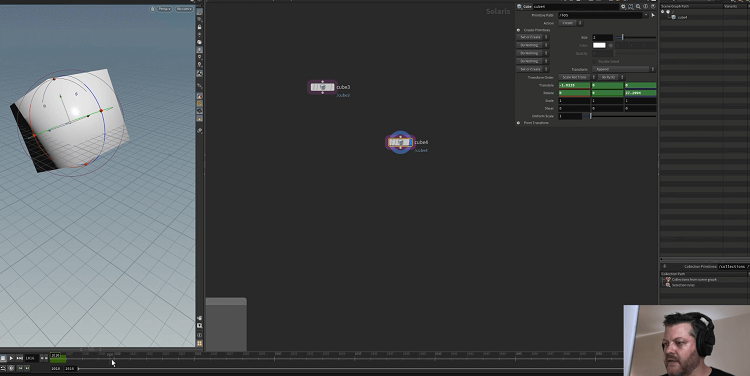Image resolution: width=750 pixels, height=376 pixels.
Task: Expand the Point Transform section
Action: 518,123
